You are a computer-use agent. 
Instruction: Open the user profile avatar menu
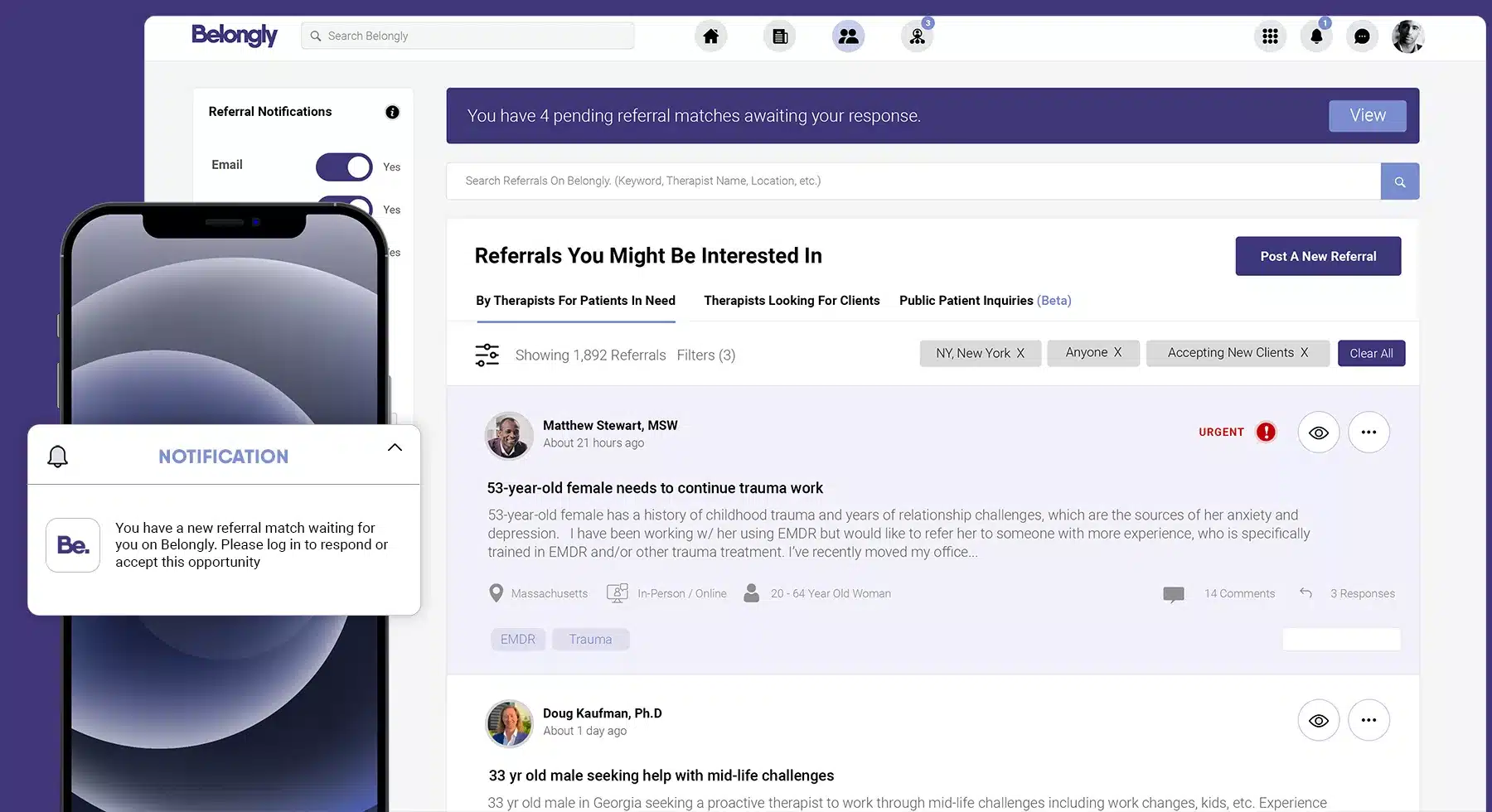pos(1407,36)
